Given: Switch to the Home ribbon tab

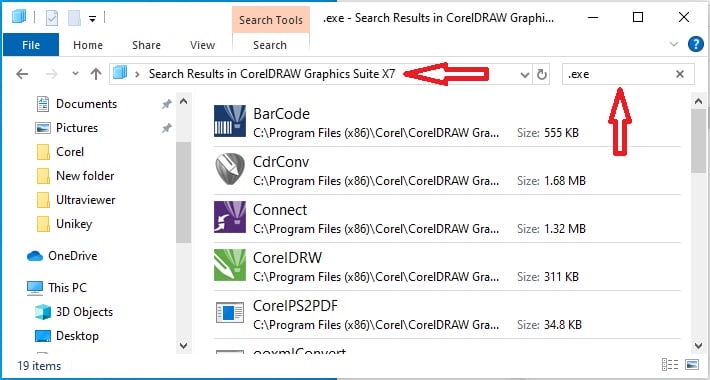Looking at the screenshot, I should coord(88,45).
